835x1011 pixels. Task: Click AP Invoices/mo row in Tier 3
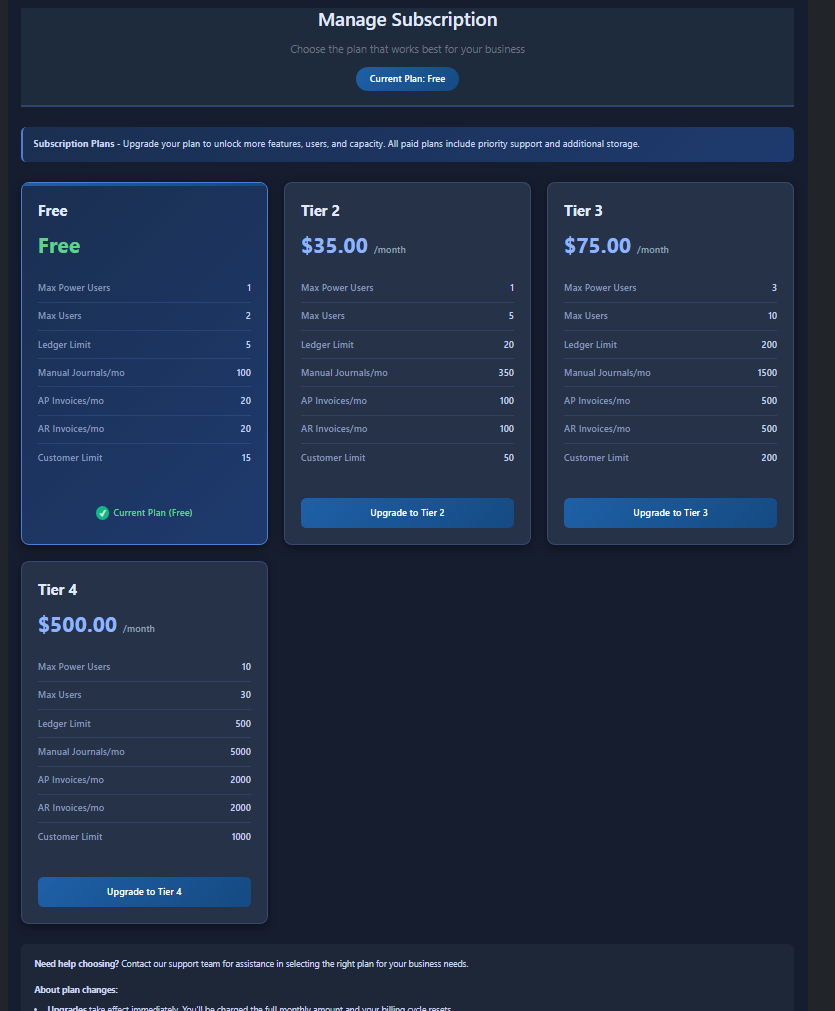671,401
